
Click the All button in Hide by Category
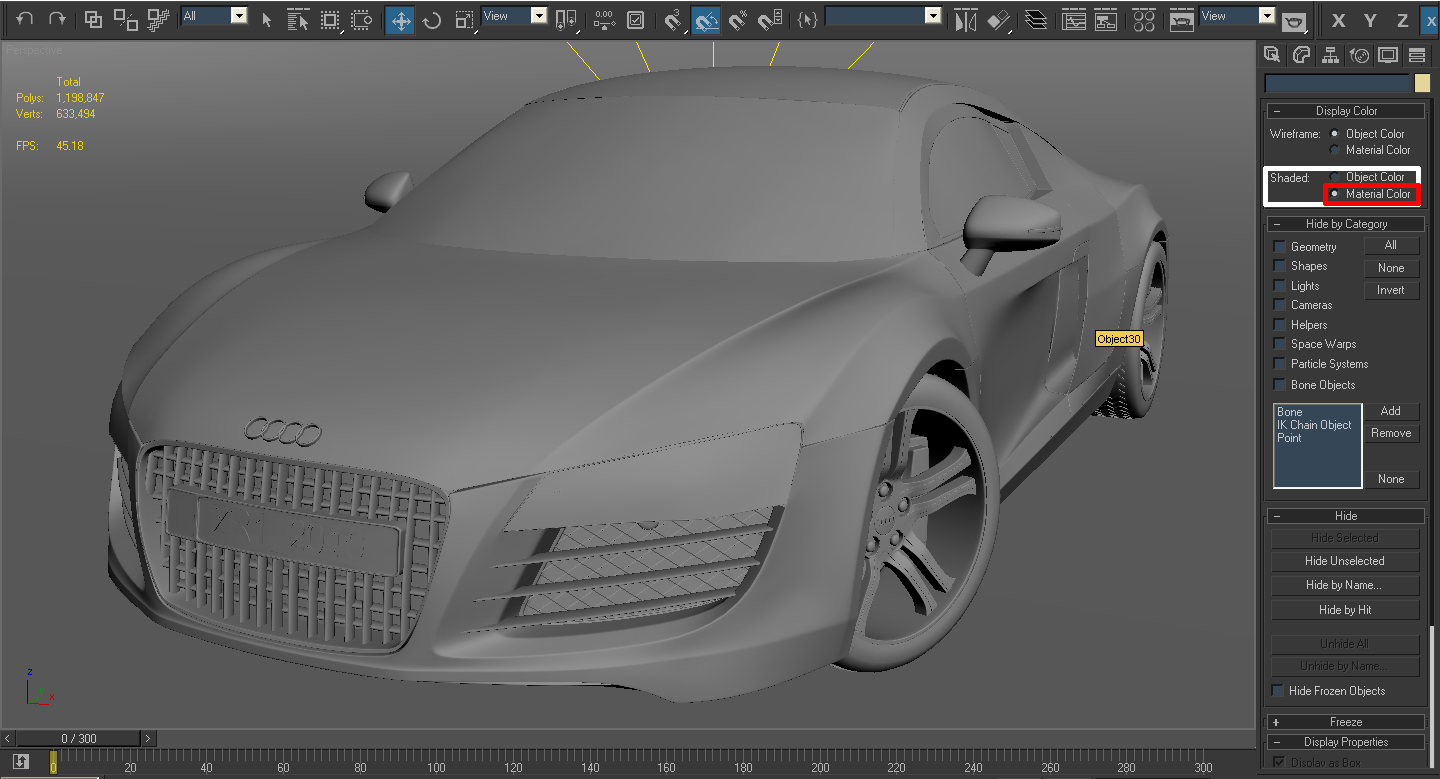(x=1391, y=245)
